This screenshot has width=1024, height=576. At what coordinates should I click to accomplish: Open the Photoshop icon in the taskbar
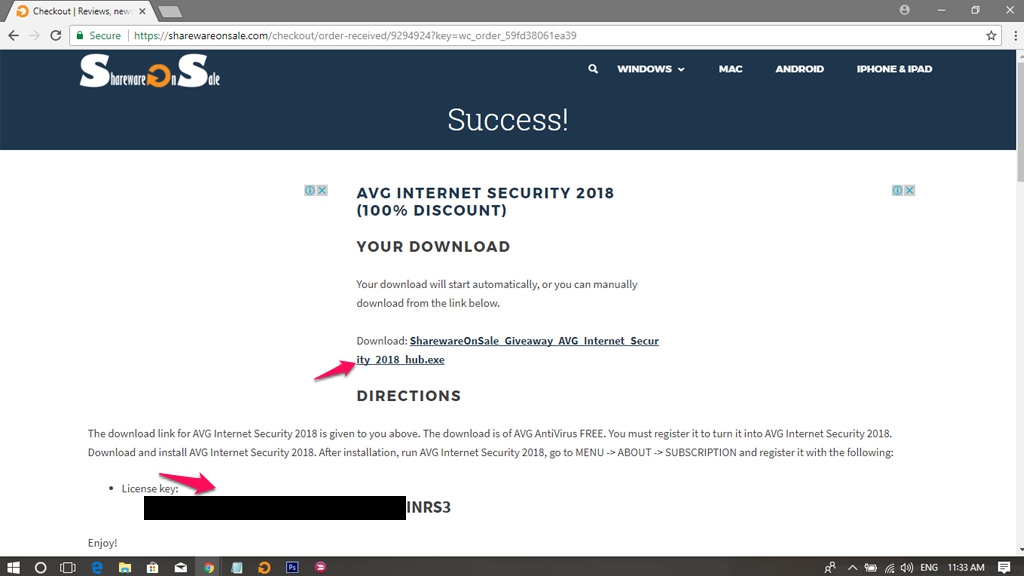pos(292,567)
